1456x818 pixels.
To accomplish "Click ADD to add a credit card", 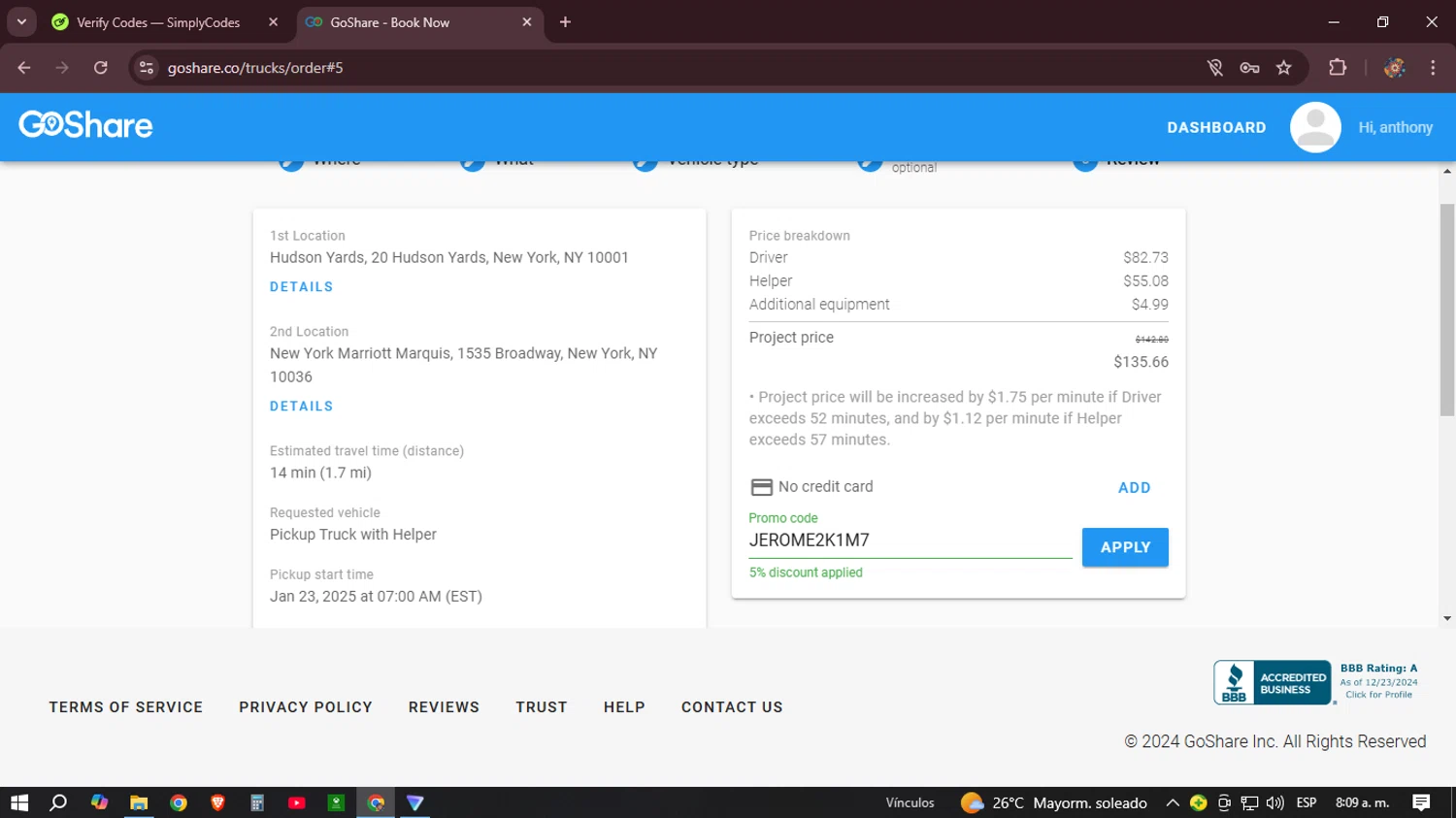I will point(1134,488).
